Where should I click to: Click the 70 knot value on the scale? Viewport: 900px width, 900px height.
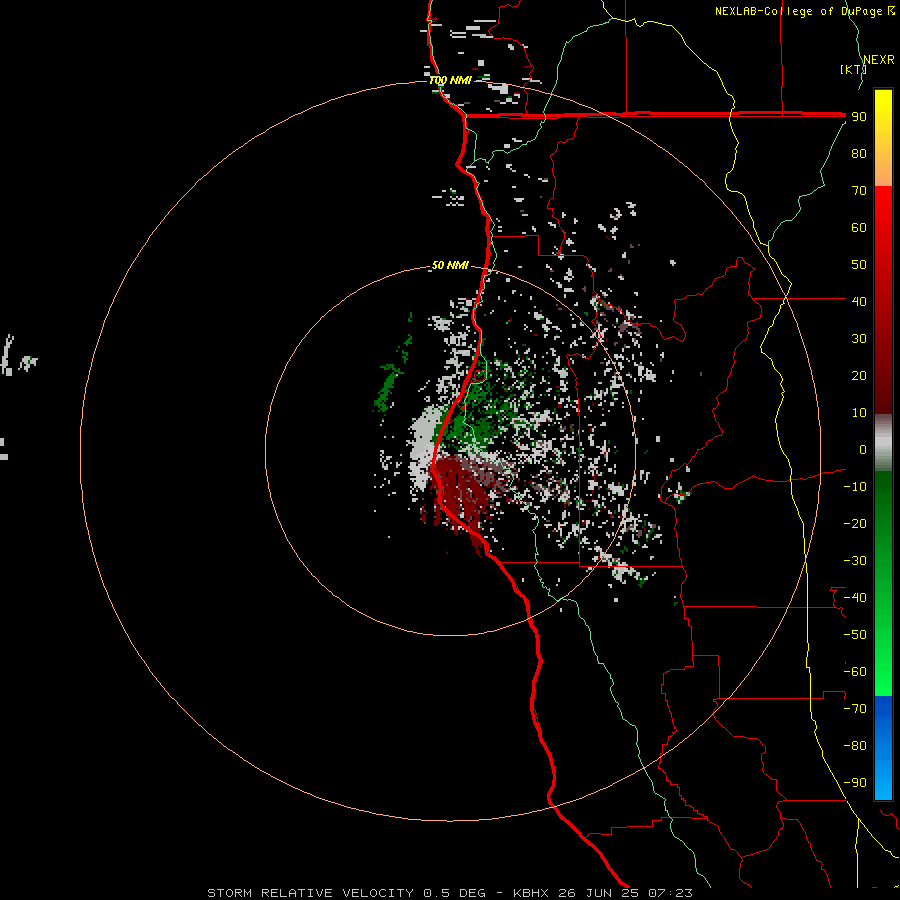859,191
